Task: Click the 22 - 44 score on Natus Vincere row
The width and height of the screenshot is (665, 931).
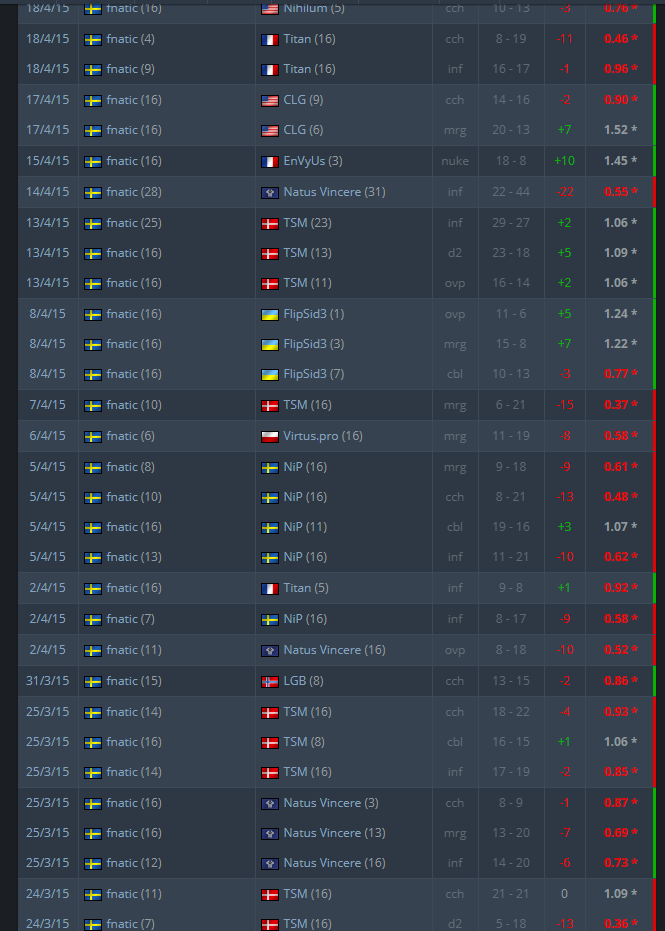Action: 511,192
